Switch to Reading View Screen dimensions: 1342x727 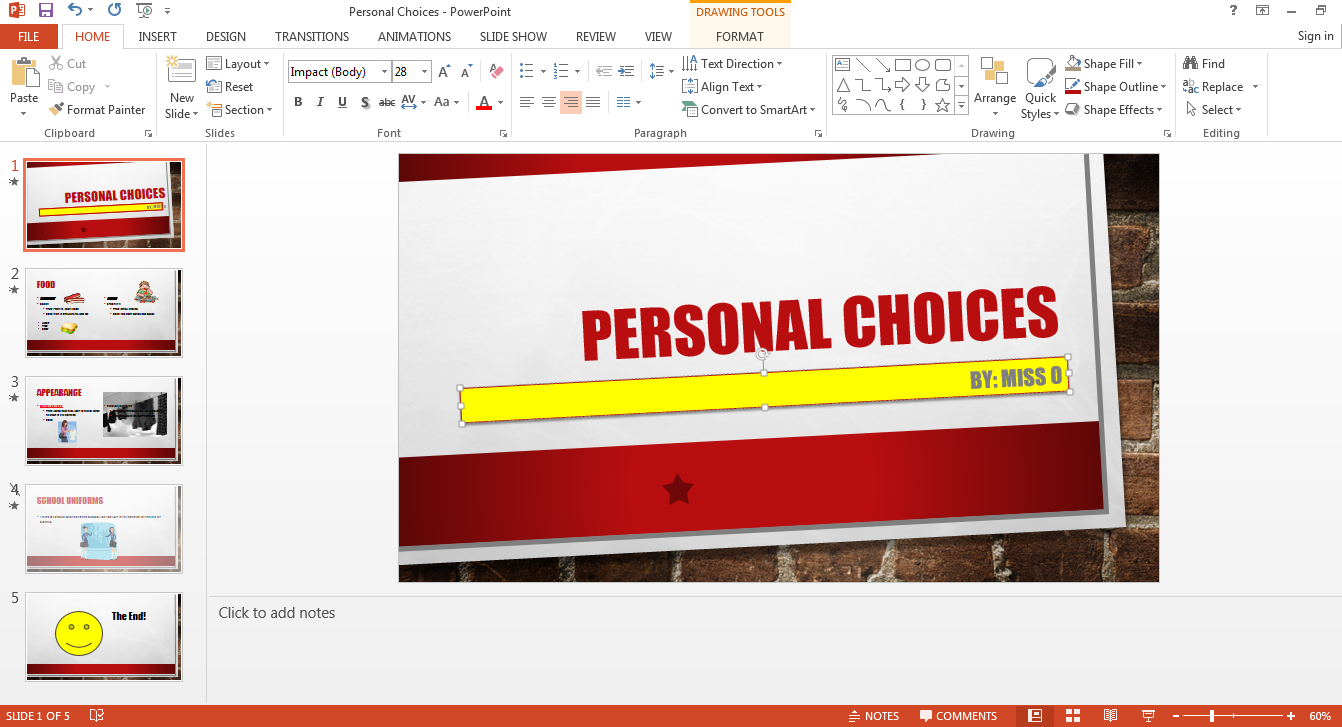point(1110,716)
